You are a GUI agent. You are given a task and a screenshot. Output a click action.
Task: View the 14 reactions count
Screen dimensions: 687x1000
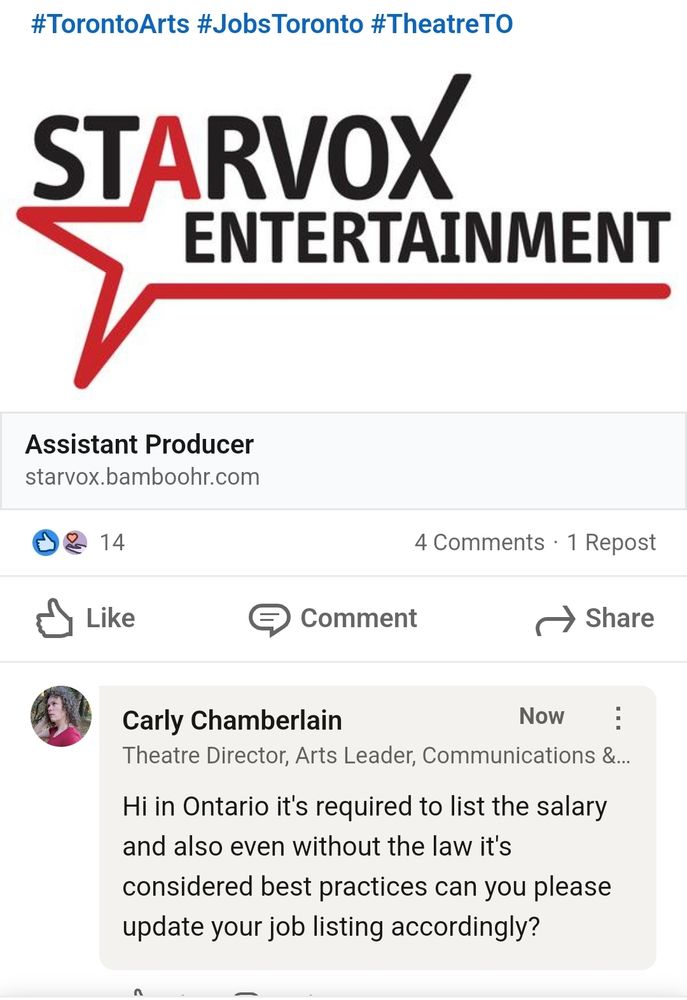[112, 542]
